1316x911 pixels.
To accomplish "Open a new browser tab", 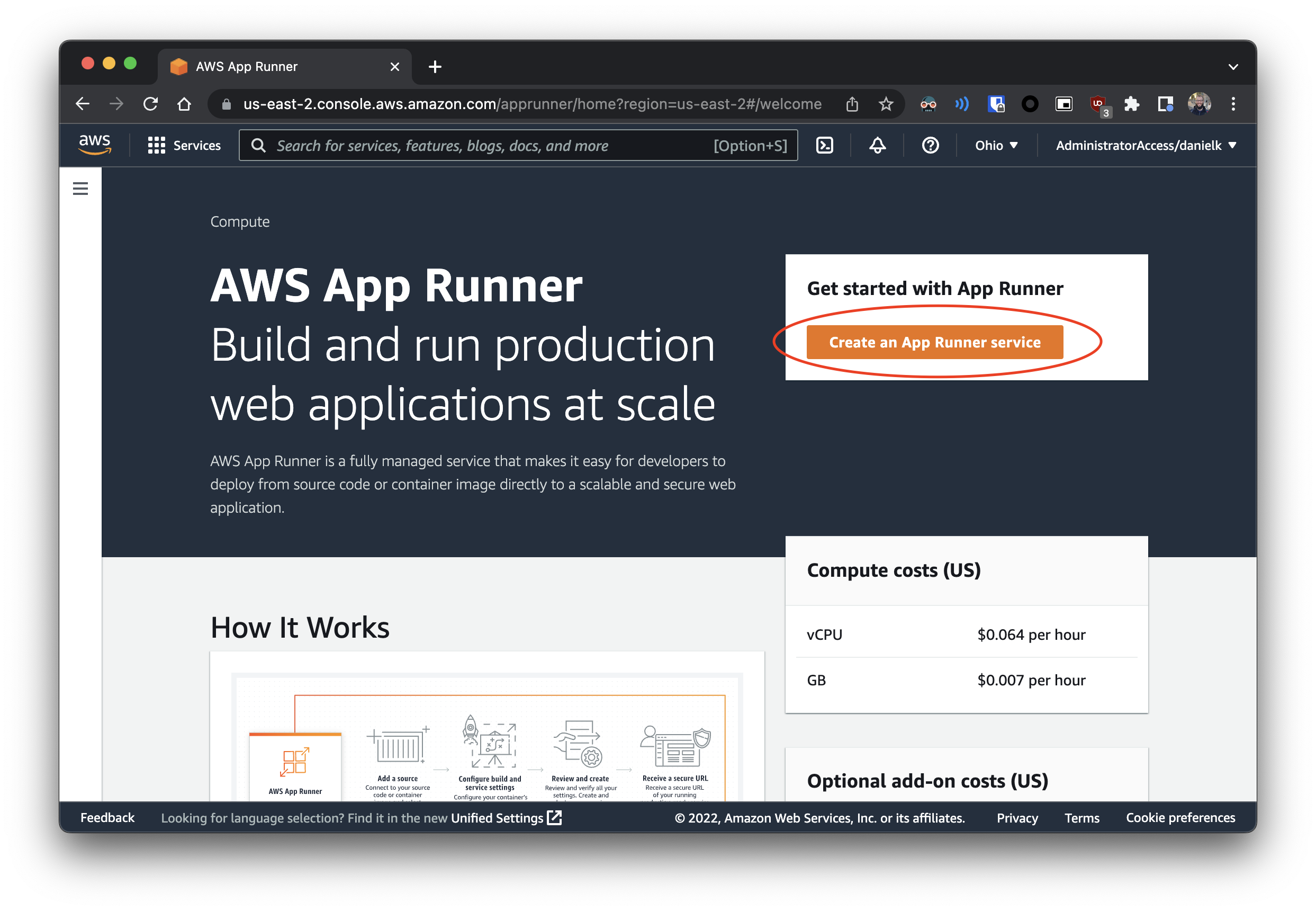I will pos(435,67).
